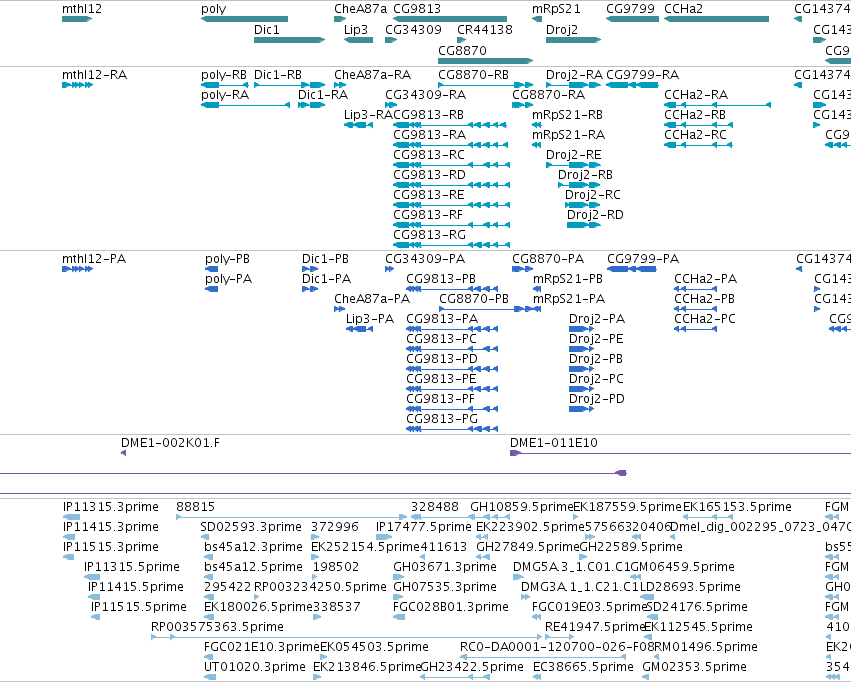Click transcript CheA87a-RA label
The image size is (851, 682).
372,74
